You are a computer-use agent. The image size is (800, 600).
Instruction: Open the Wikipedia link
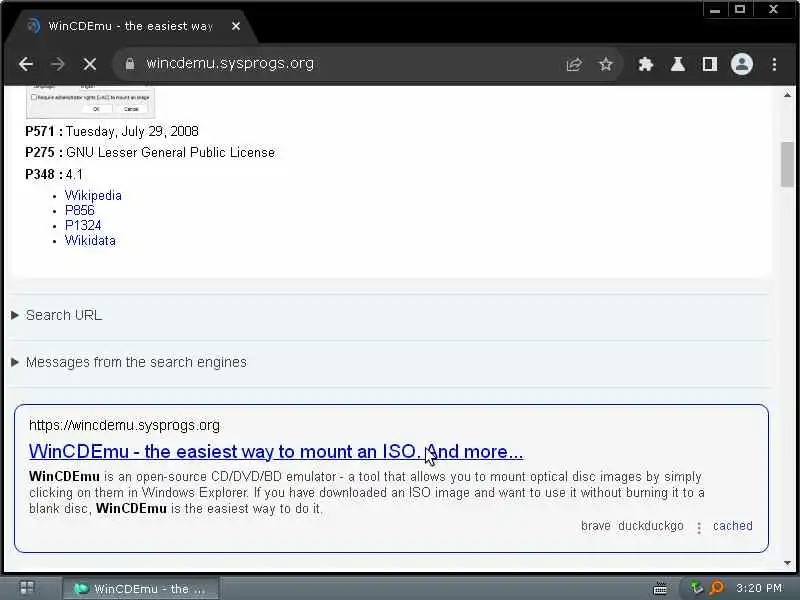[x=93, y=195]
